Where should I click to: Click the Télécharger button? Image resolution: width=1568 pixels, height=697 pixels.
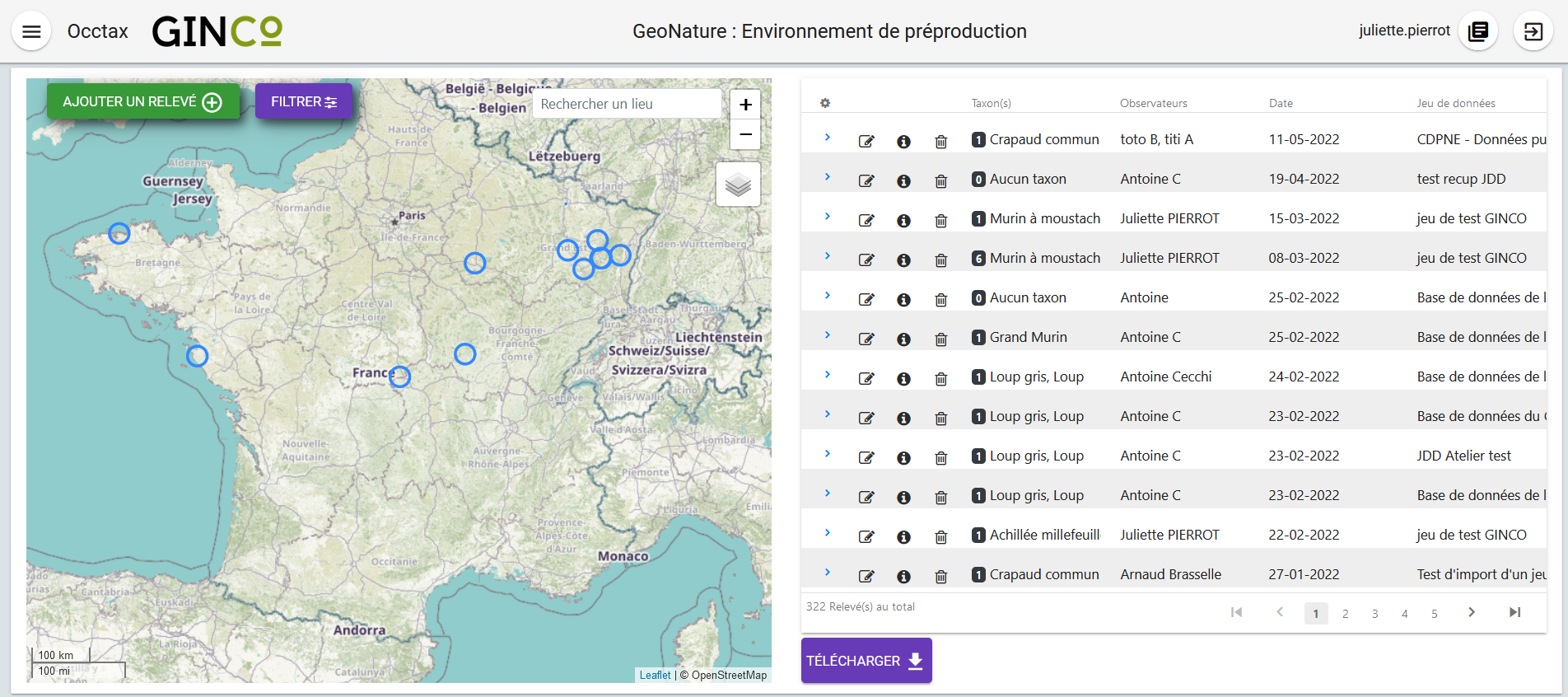[x=866, y=661]
